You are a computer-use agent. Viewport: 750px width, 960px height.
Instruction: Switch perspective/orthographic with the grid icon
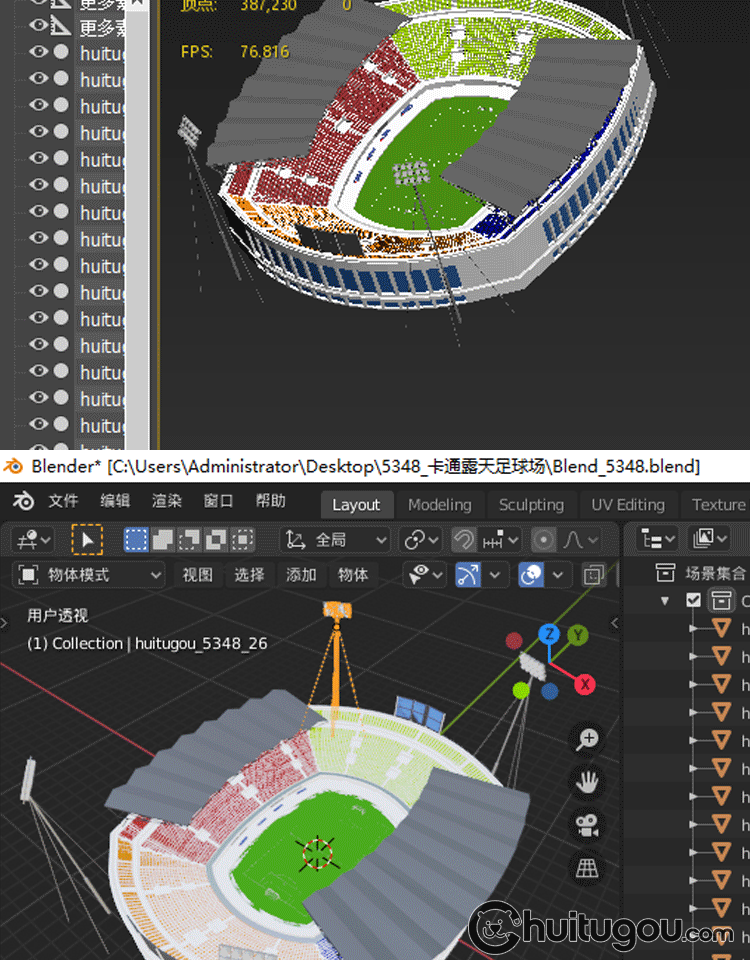(588, 868)
